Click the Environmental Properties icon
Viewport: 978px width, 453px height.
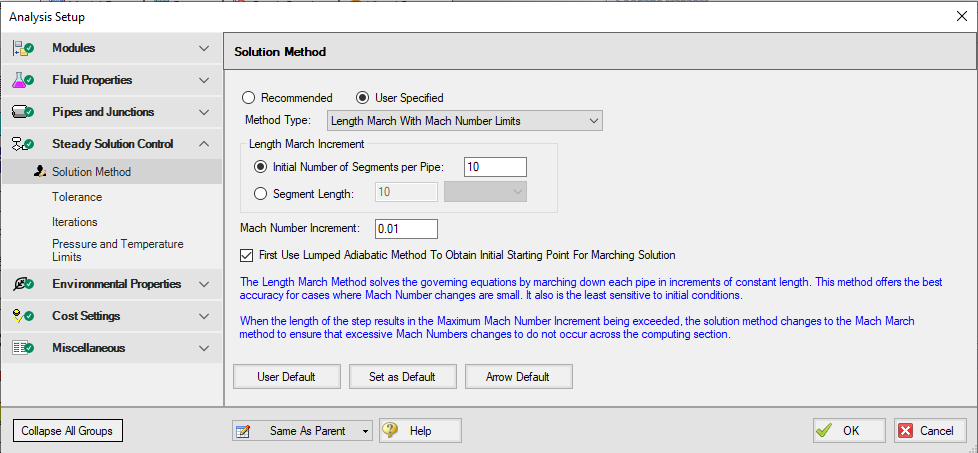[x=23, y=284]
